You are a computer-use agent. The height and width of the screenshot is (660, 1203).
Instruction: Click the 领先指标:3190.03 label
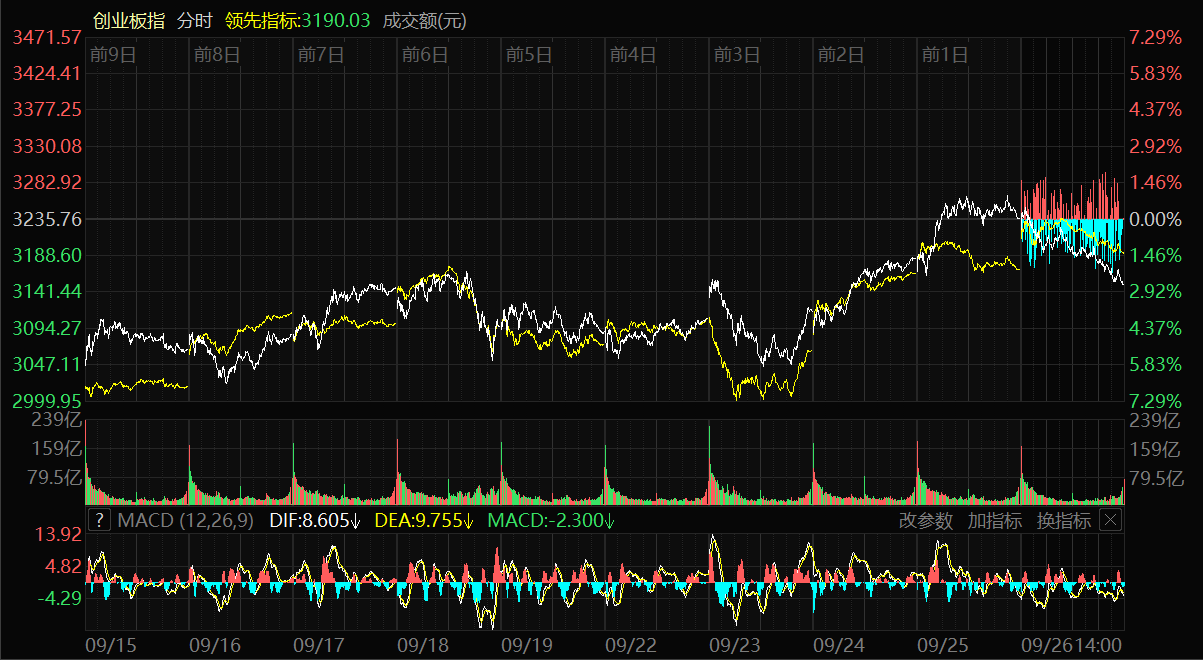[298, 20]
